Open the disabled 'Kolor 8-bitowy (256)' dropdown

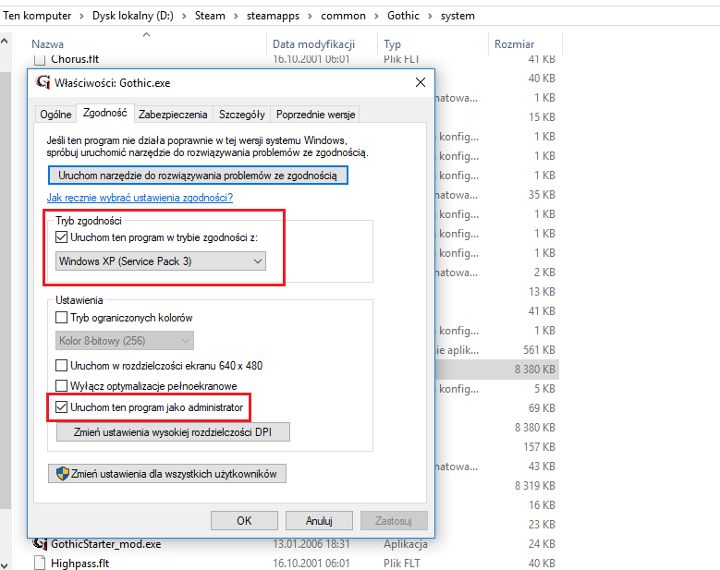point(124,340)
